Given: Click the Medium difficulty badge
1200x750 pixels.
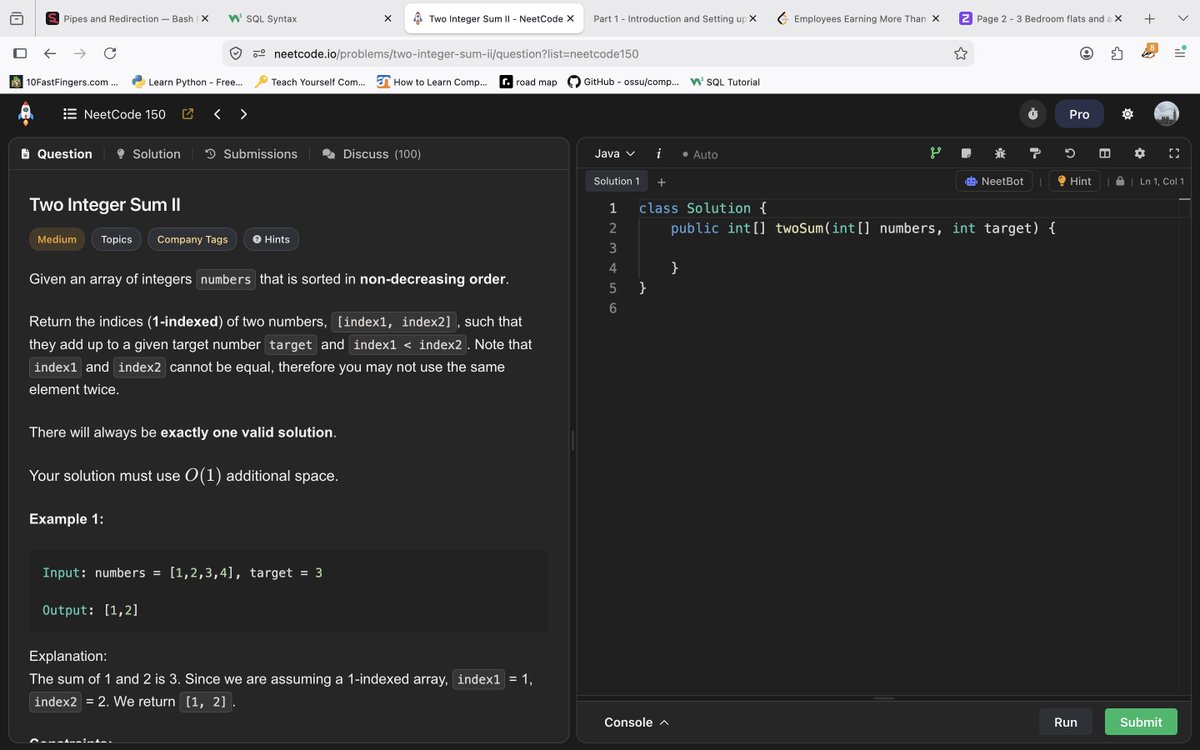Looking at the screenshot, I should [x=57, y=239].
